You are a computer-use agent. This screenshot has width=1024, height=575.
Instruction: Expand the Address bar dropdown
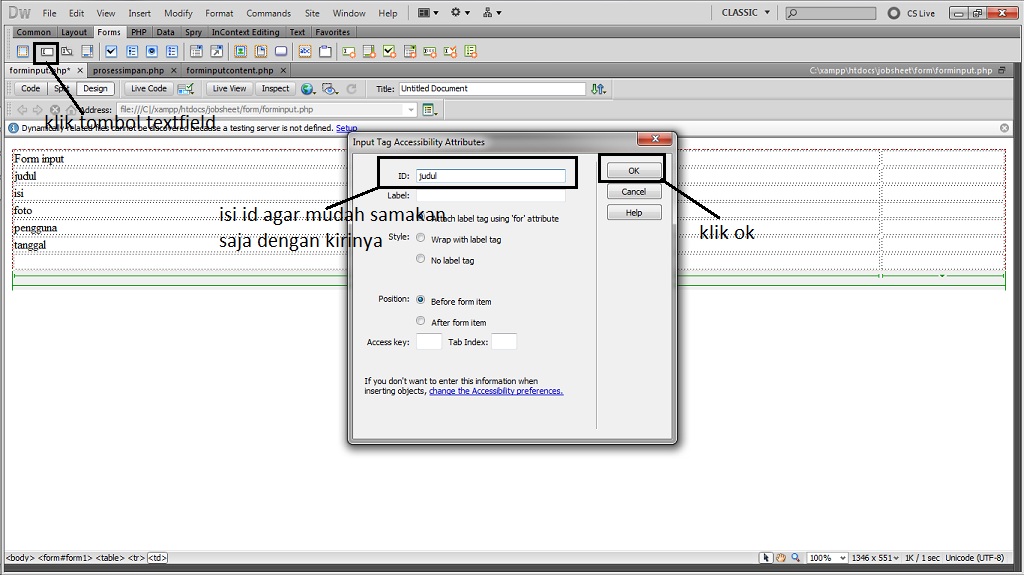[x=411, y=110]
